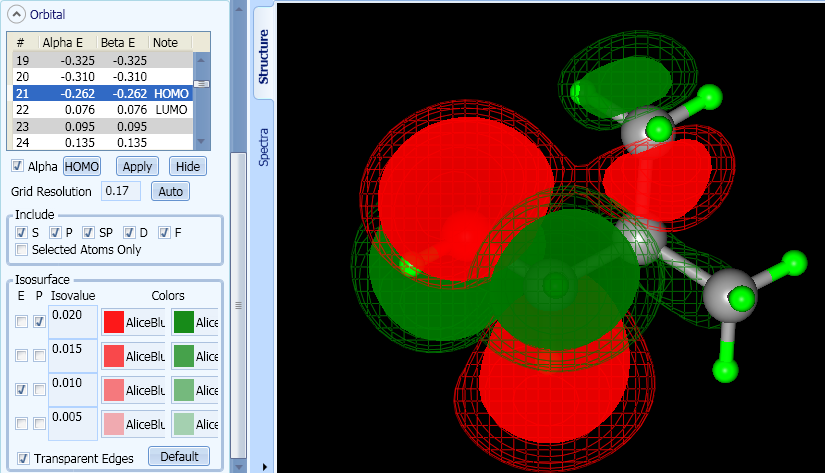Click the Hide button
The width and height of the screenshot is (825, 473).
[188, 167]
